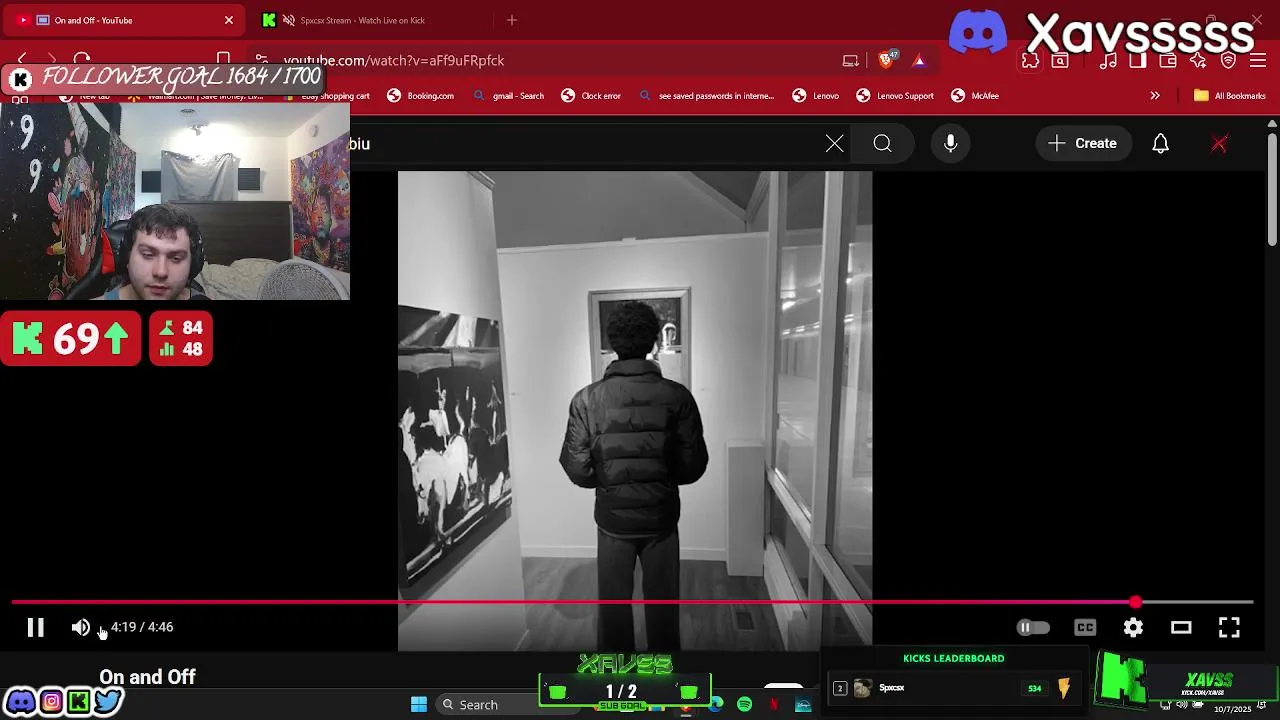1280x720 pixels.
Task: Open Netflix from the taskbar
Action: pyautogui.click(x=774, y=705)
